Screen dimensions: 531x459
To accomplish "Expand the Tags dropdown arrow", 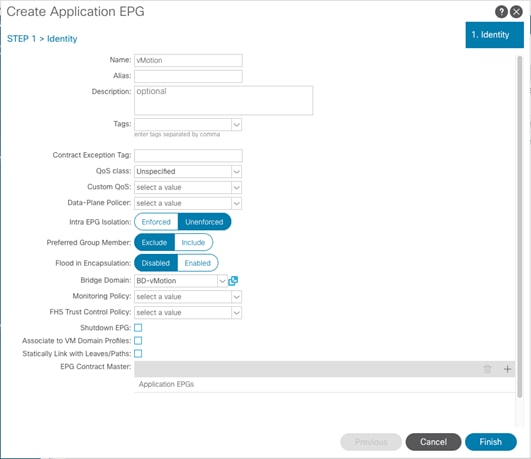I will (x=236, y=125).
